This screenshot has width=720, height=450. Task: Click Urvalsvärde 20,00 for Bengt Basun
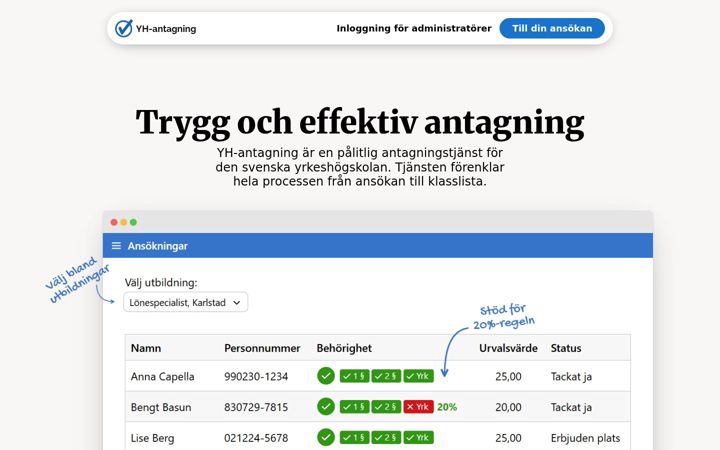(508, 407)
